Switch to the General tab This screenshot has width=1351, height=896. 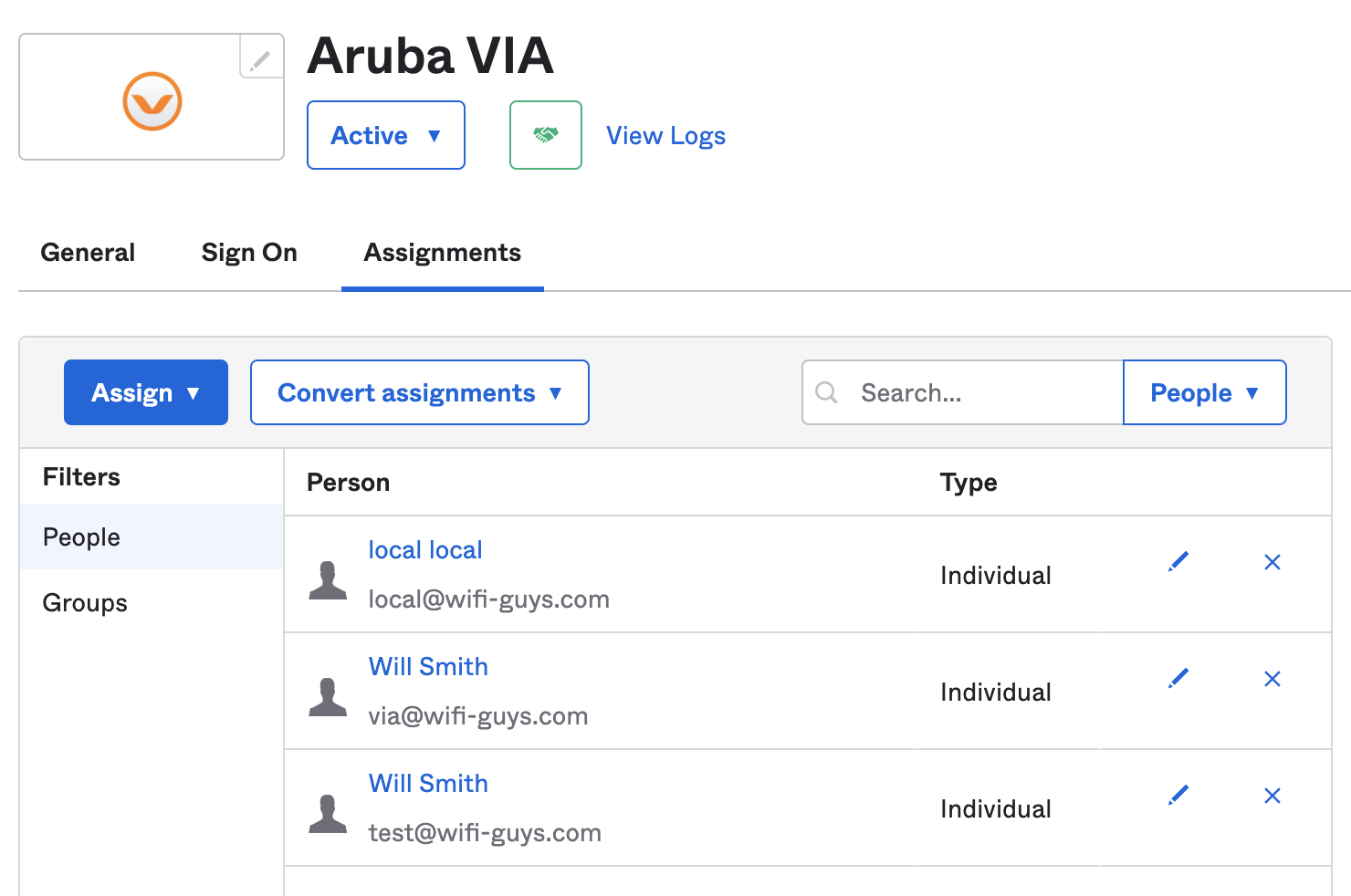pos(88,252)
